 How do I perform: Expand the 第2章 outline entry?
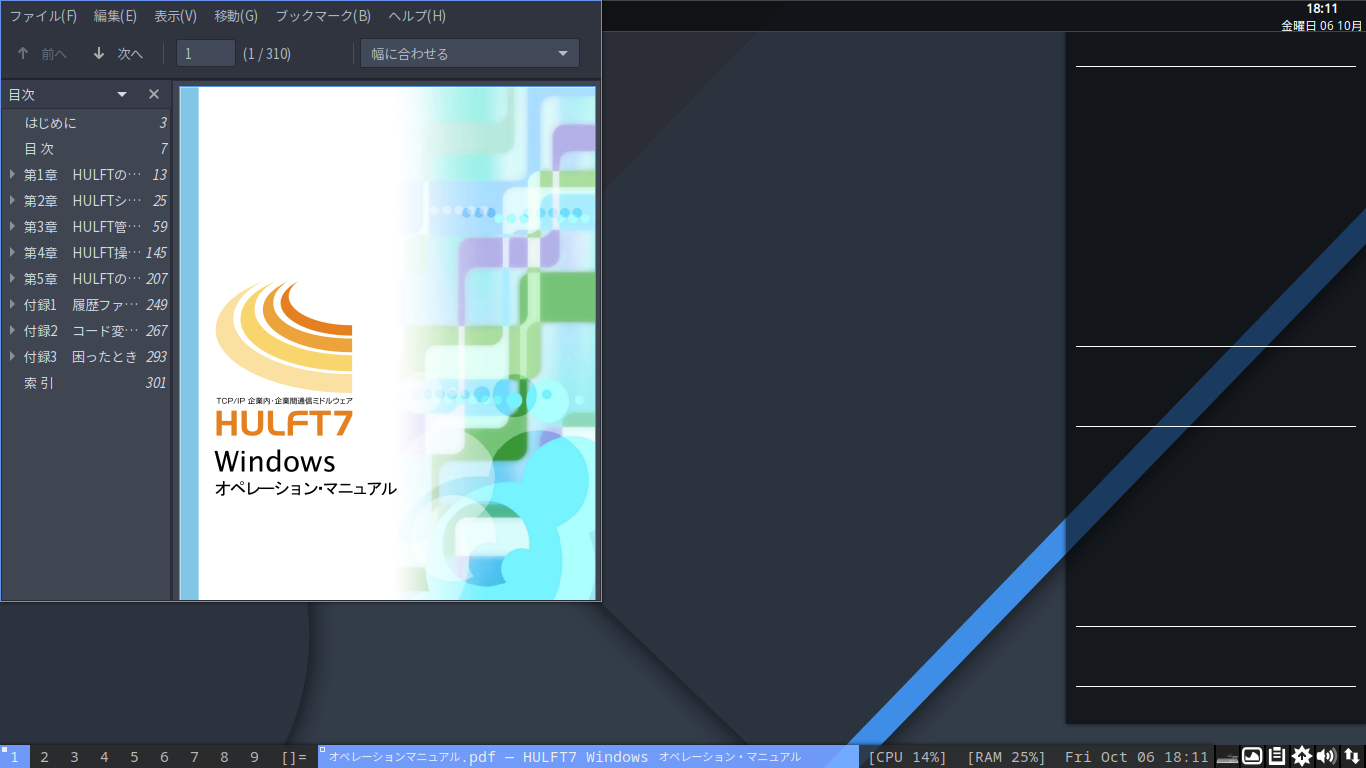click(x=12, y=200)
